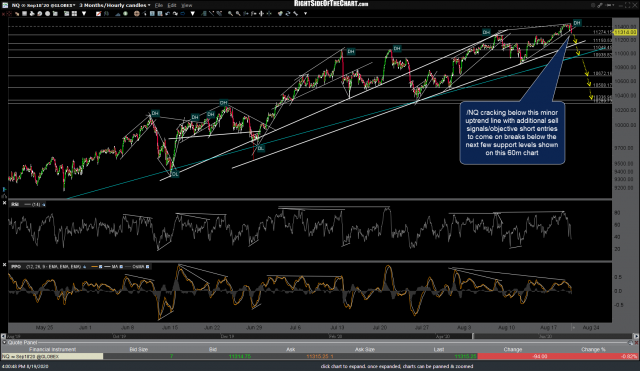Click the wrench settings icon in the toolbar
This screenshot has width=640, height=371.
[296, 14]
